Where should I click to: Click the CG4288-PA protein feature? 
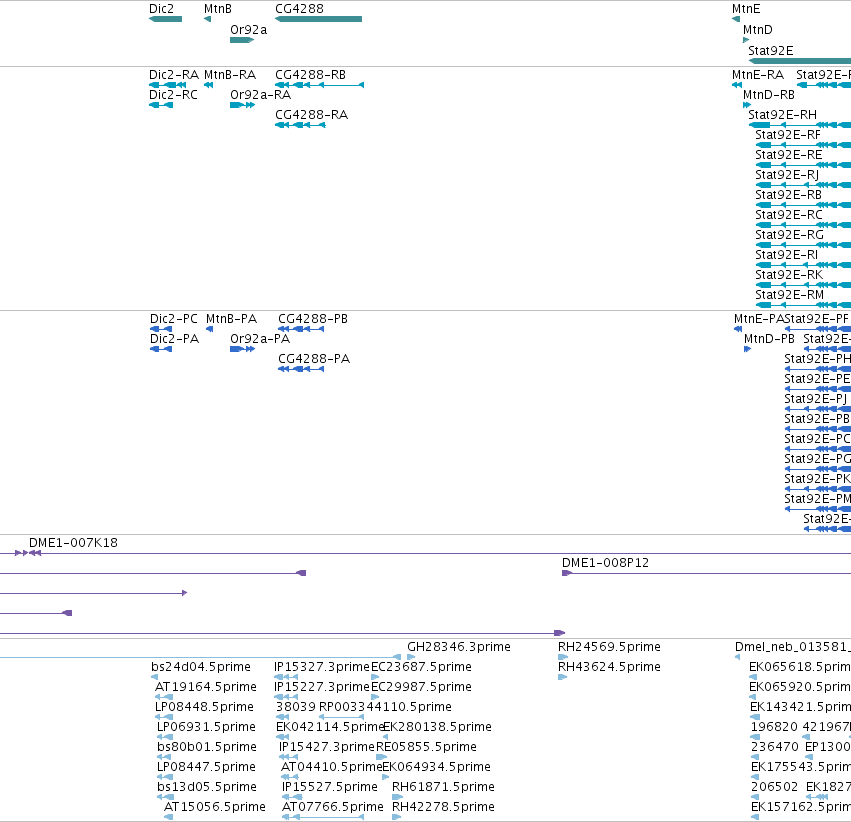pos(301,369)
